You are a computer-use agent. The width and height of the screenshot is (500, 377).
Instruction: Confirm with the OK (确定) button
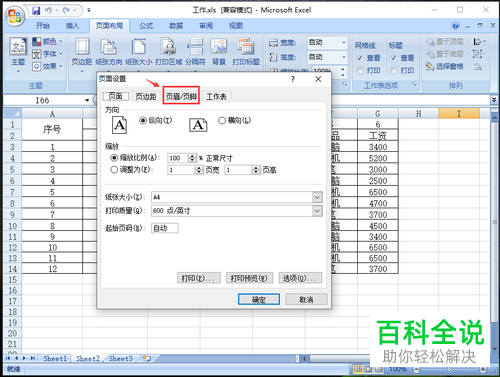click(x=259, y=299)
